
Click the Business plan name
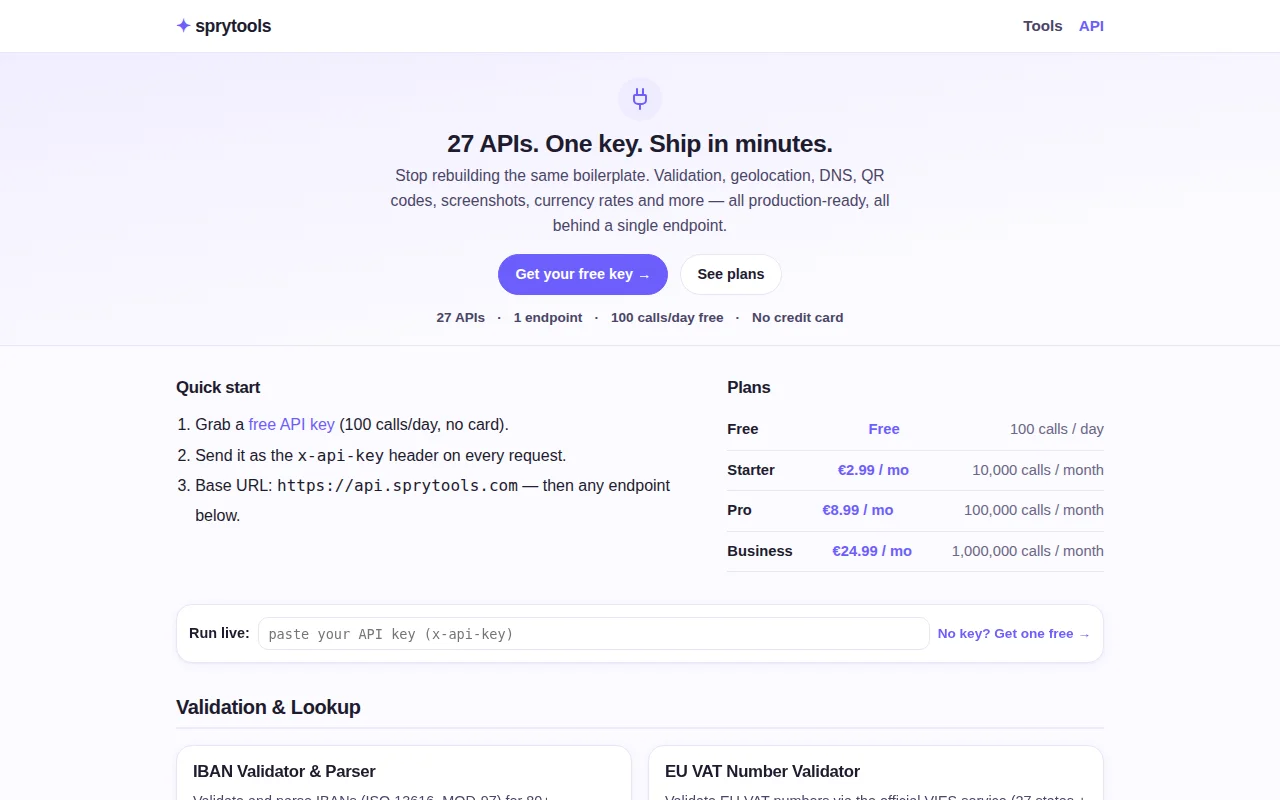click(x=760, y=551)
